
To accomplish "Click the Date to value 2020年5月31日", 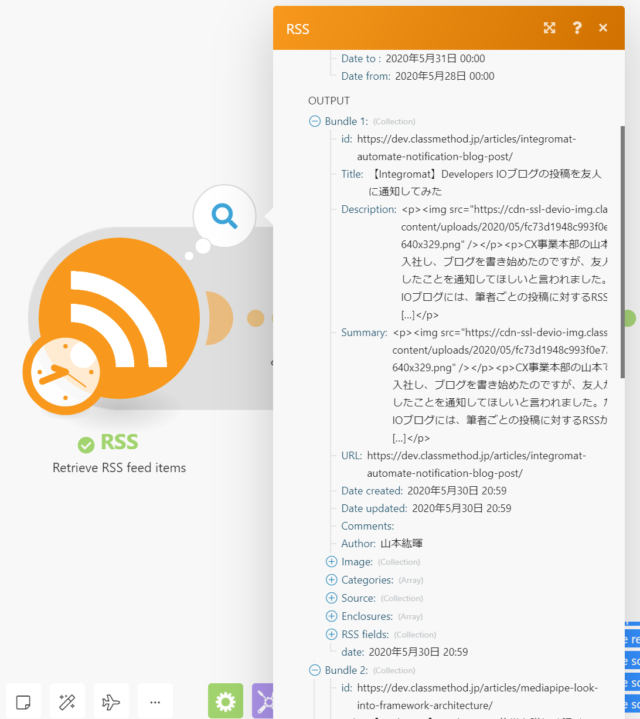I will point(435,58).
